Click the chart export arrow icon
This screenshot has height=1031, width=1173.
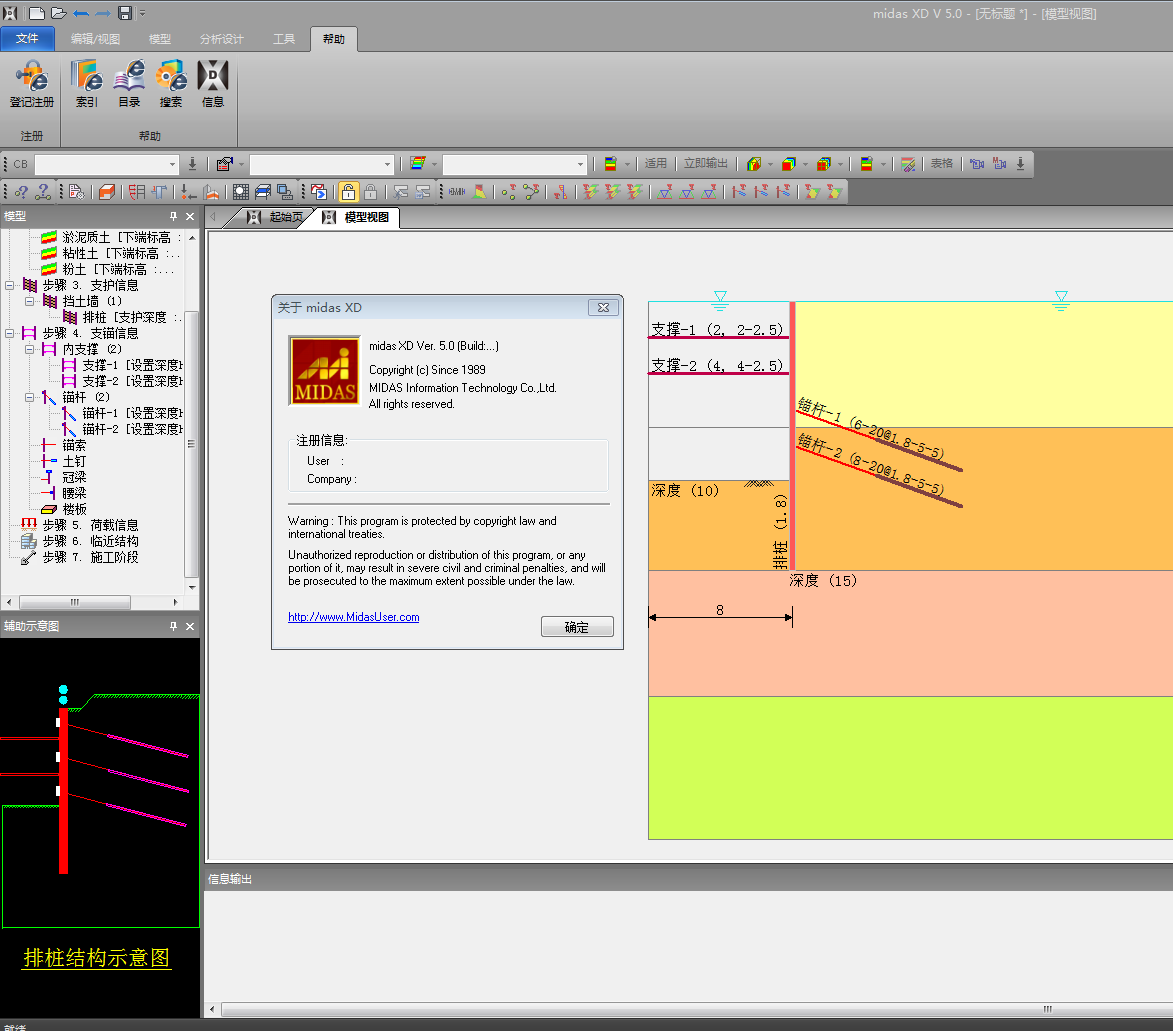(x=319, y=192)
